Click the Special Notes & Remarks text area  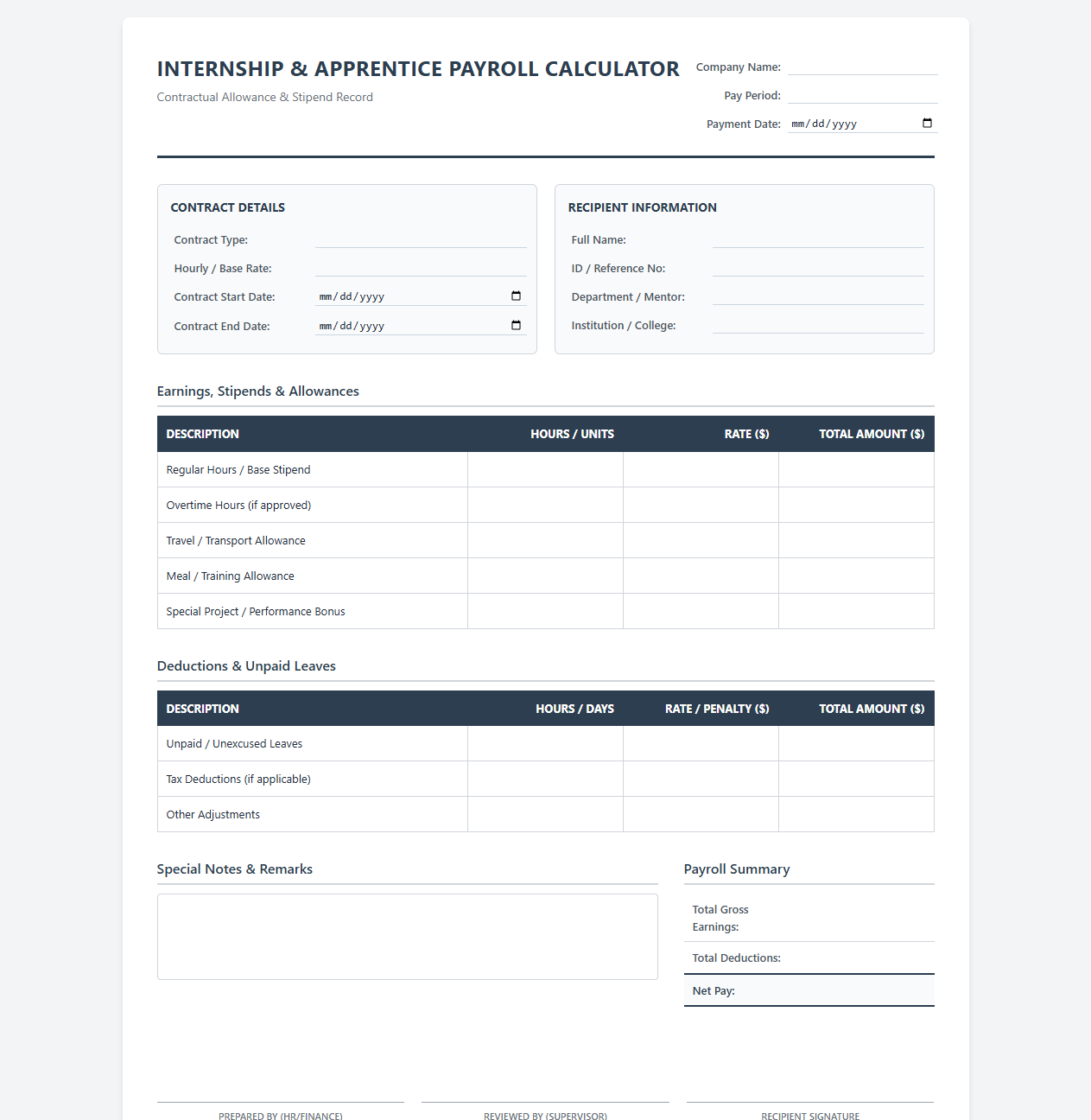click(x=407, y=937)
